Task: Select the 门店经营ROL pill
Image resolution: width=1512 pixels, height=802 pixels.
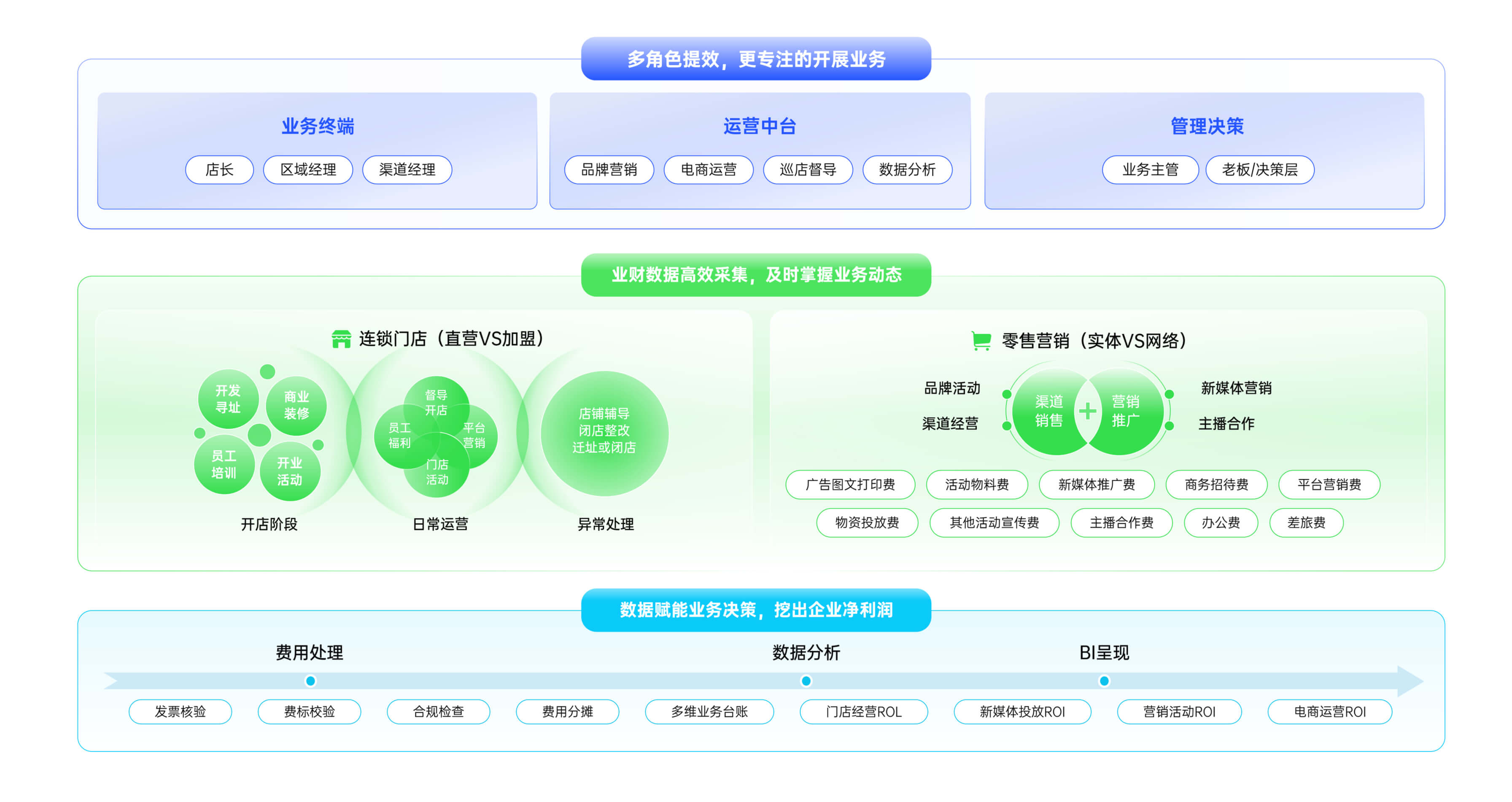Action: (863, 712)
